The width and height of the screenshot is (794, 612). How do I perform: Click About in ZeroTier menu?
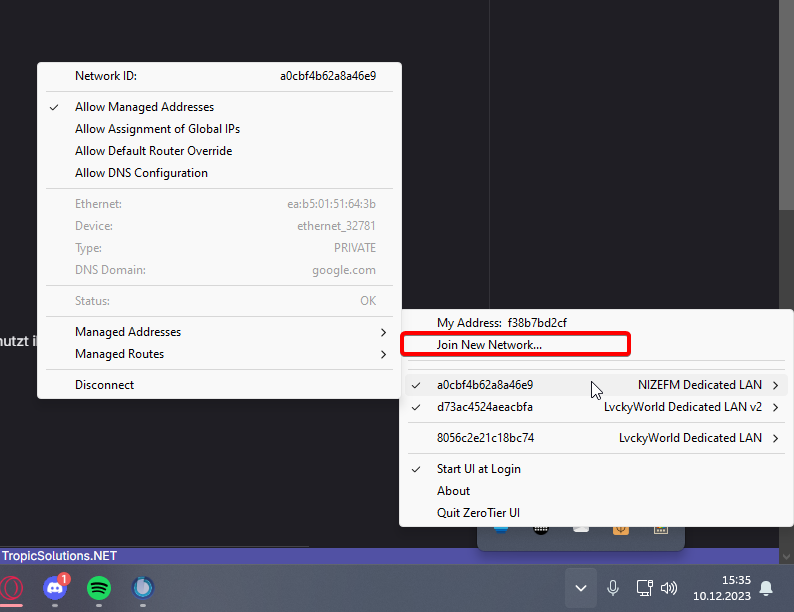453,491
